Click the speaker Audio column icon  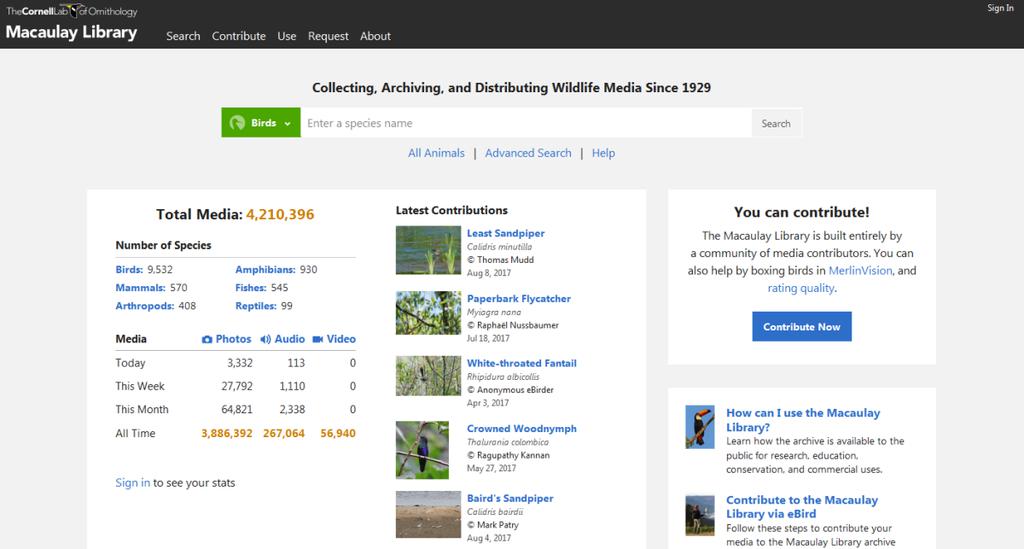click(x=266, y=339)
